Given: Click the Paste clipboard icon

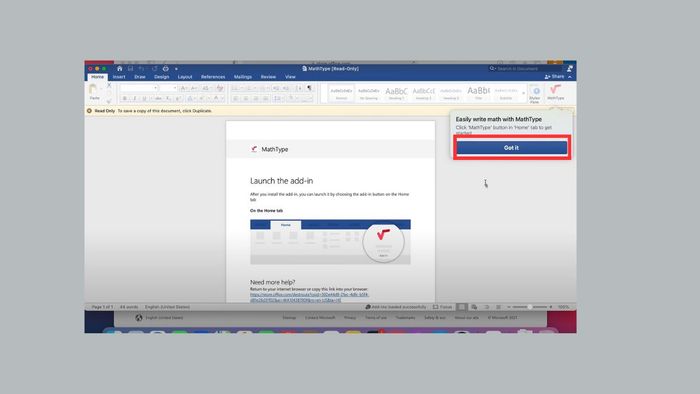Looking at the screenshot, I should 93,90.
